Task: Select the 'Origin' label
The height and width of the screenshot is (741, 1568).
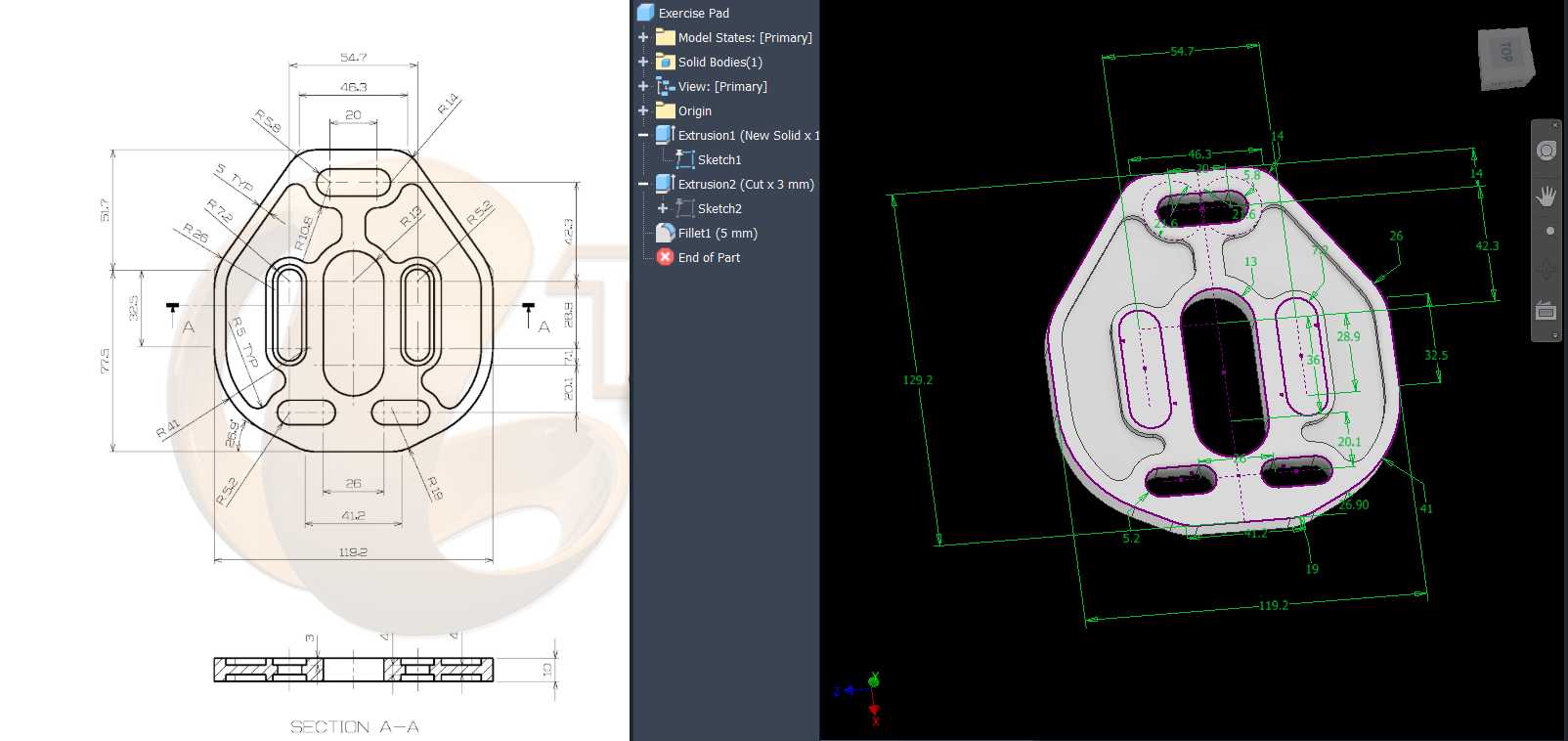Action: pos(695,110)
